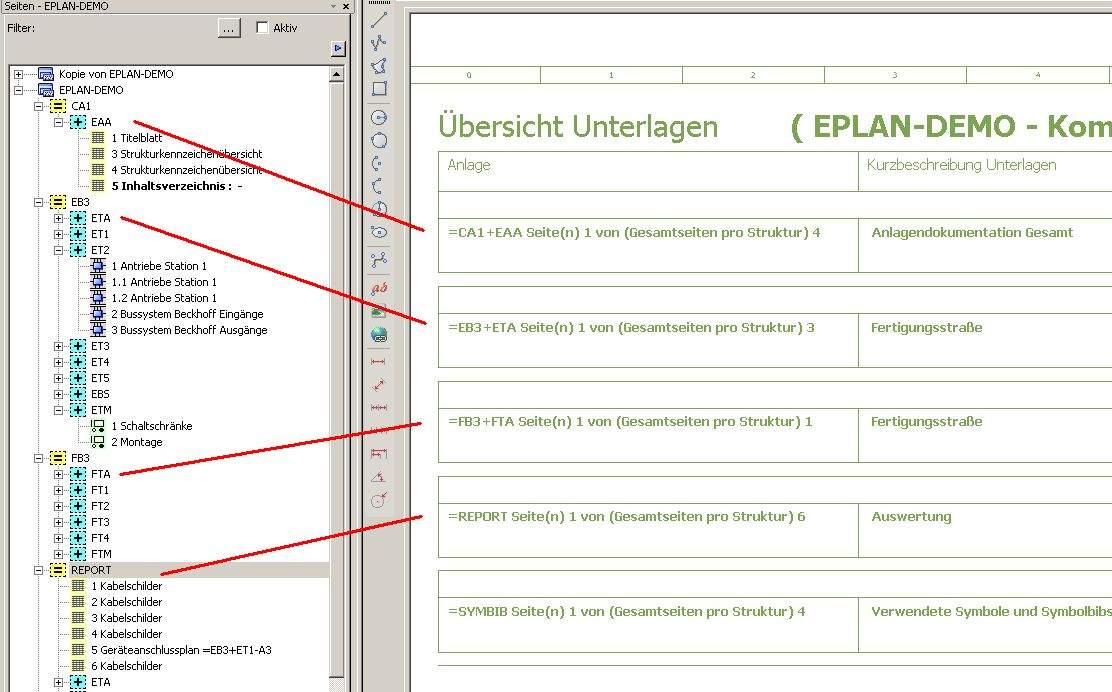
Task: Select the Aligned dimension tool
Action: (x=379, y=385)
